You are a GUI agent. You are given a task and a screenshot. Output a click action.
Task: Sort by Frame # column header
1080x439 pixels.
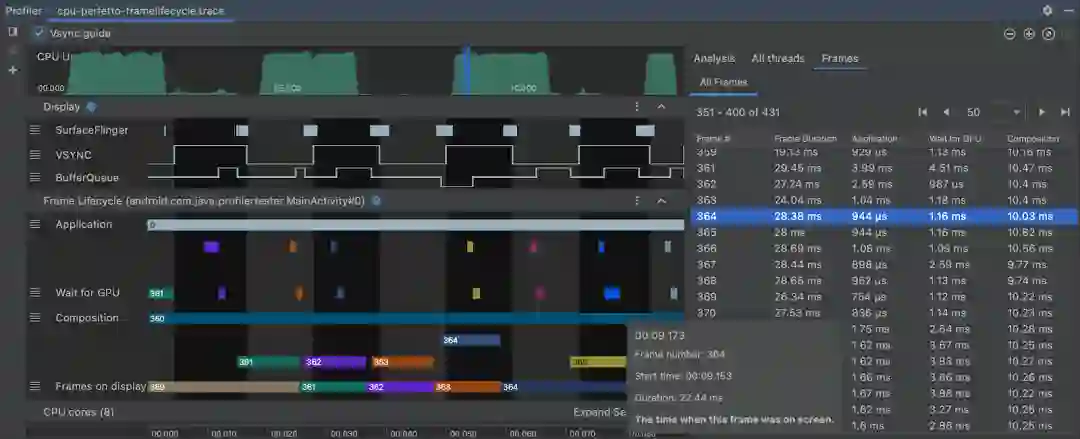click(713, 139)
